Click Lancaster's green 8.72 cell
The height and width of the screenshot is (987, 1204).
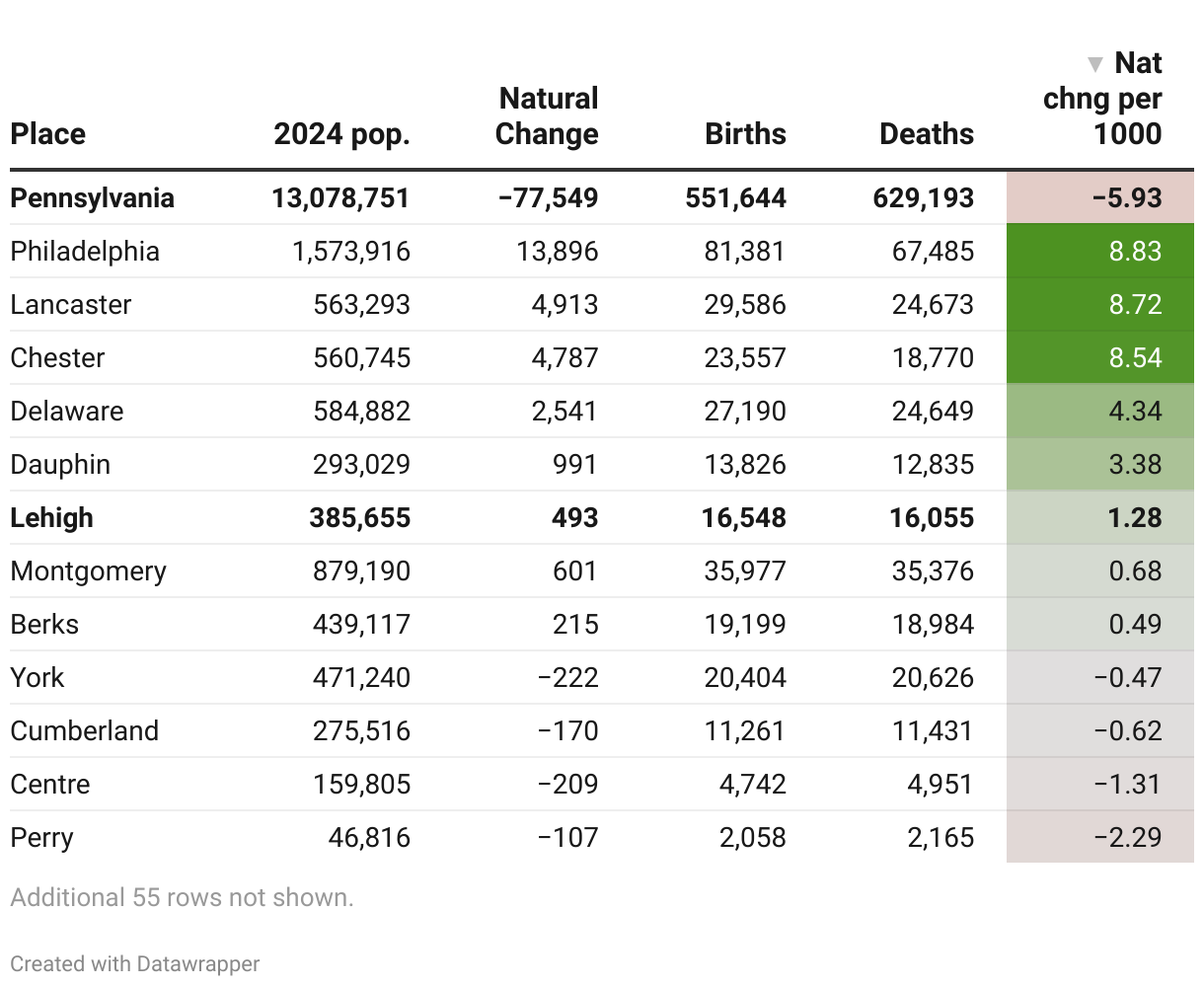[1099, 305]
